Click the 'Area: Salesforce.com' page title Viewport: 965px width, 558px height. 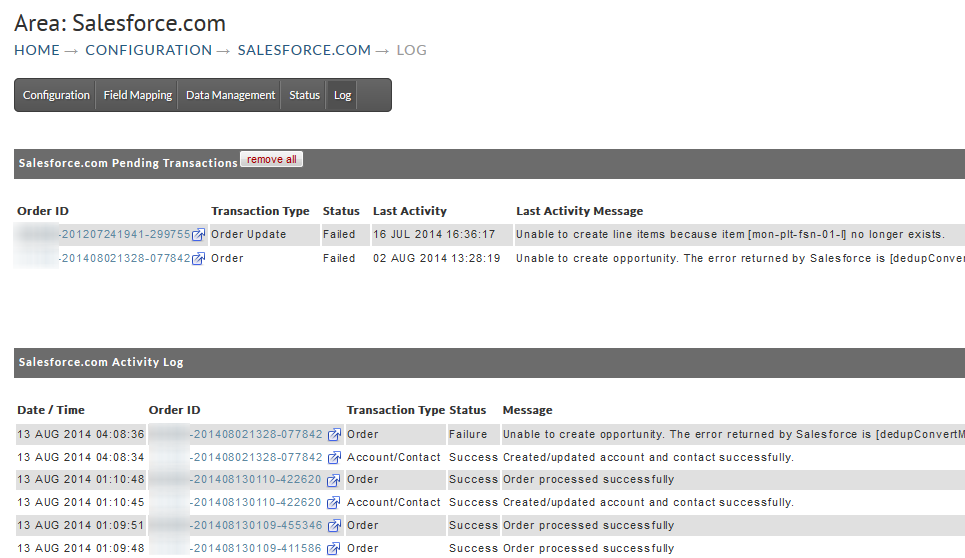(120, 23)
